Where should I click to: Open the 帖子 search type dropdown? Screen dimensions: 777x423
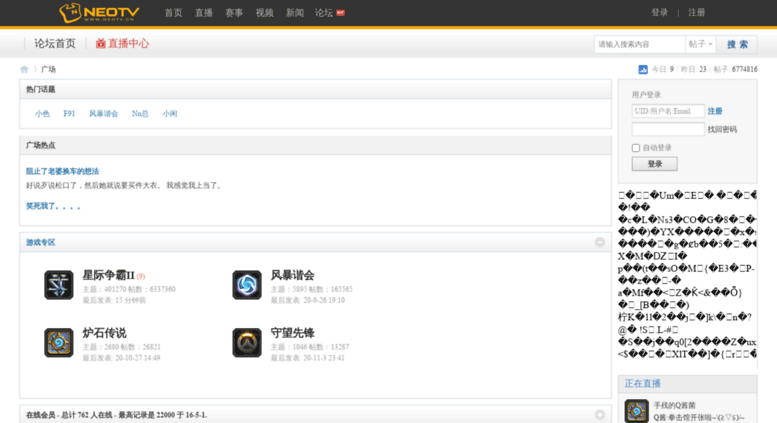point(700,44)
